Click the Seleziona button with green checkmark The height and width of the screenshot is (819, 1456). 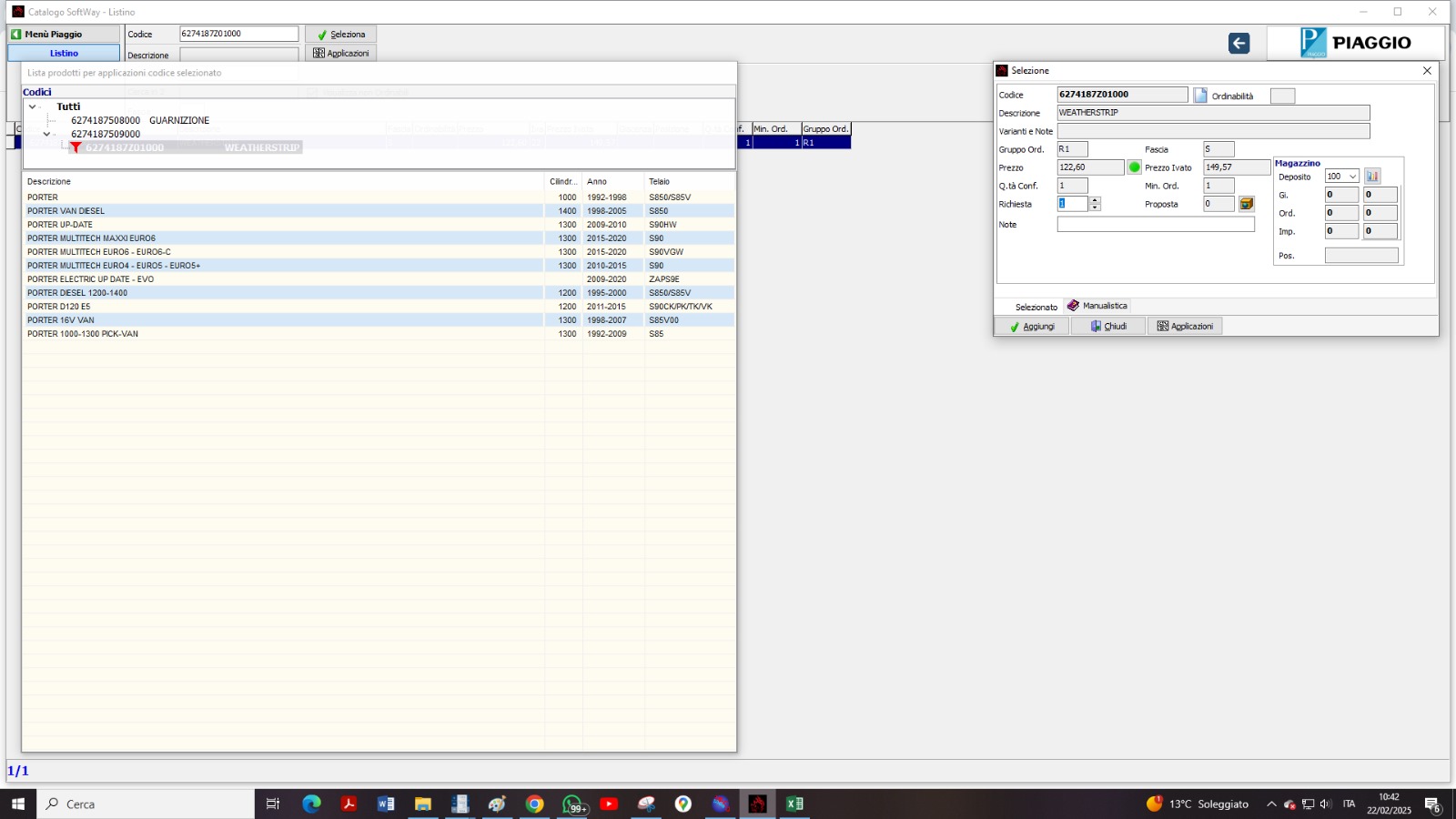tap(340, 35)
